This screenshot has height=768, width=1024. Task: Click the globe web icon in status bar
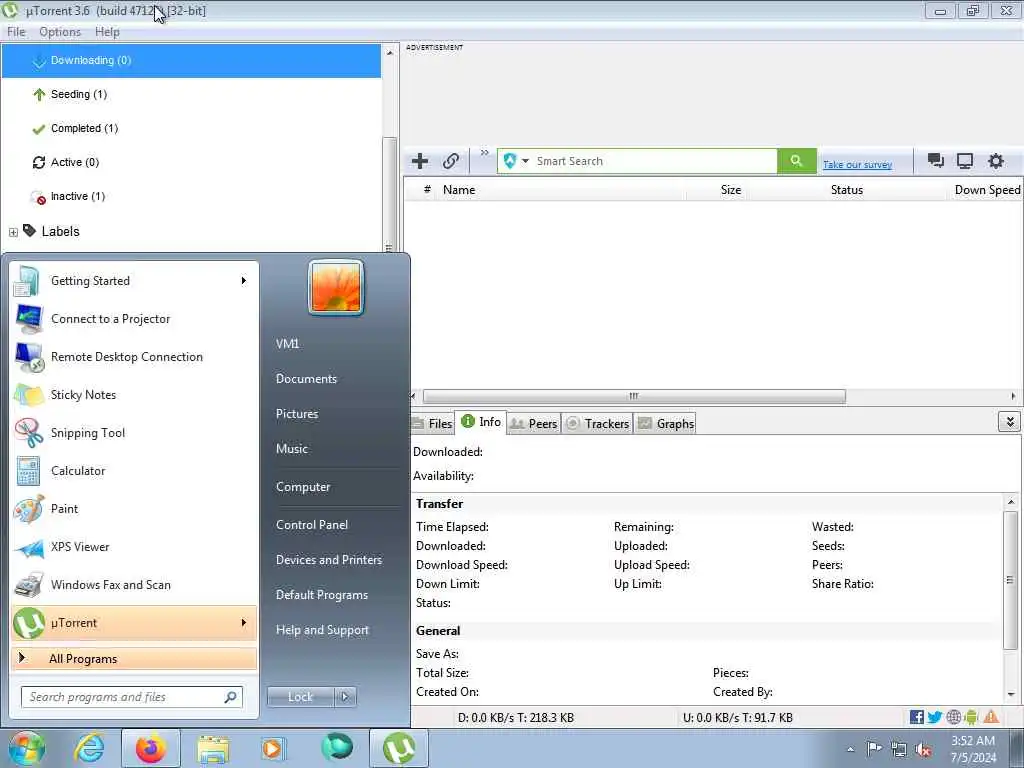pos(953,717)
